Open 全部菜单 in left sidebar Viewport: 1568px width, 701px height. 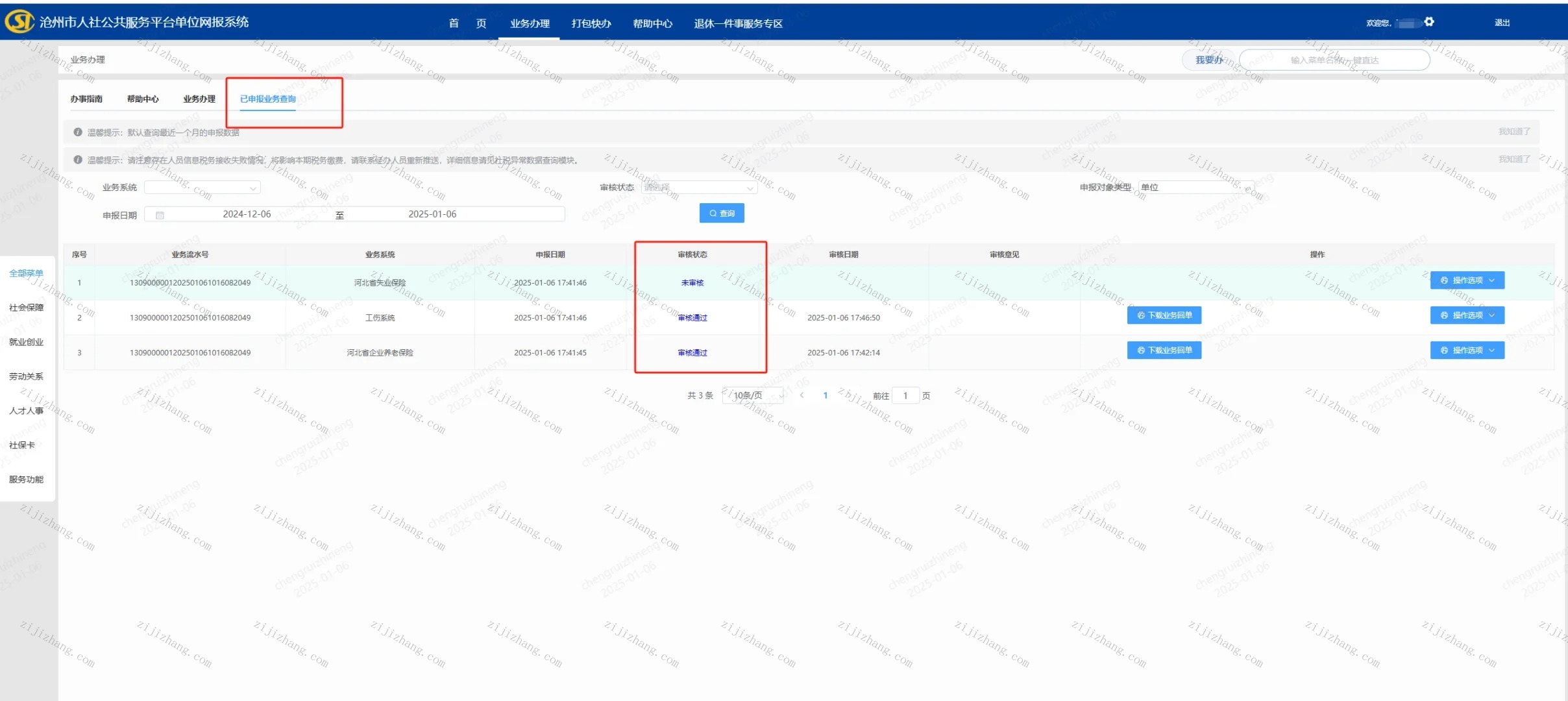pos(26,273)
